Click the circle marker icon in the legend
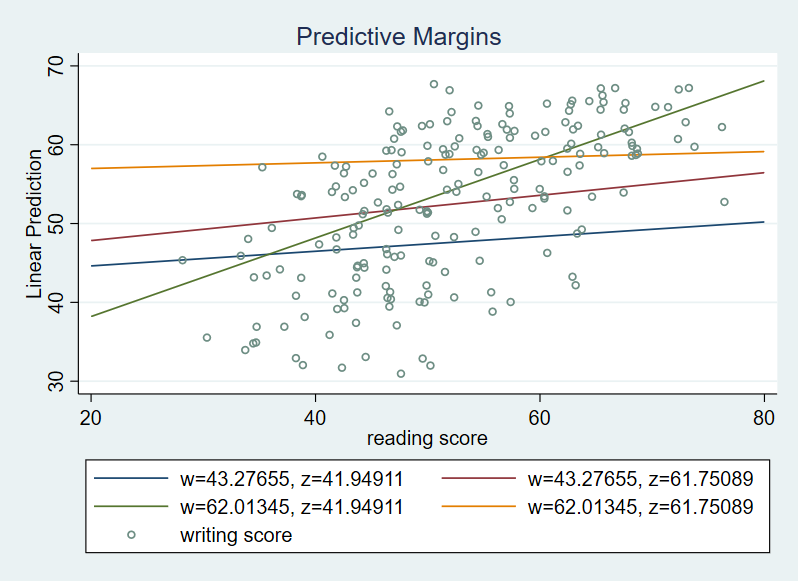 click(131, 535)
